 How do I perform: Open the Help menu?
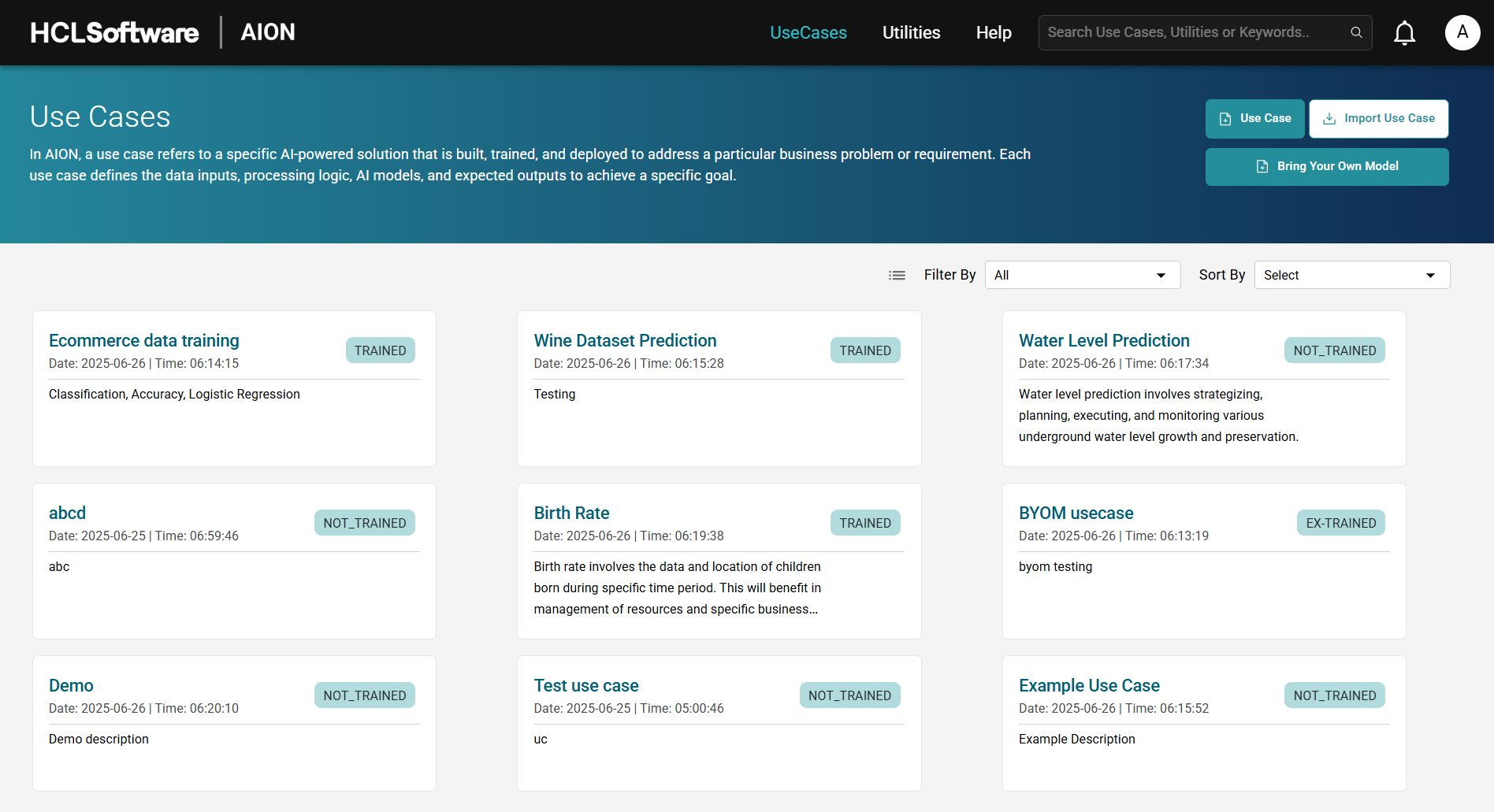pyautogui.click(x=994, y=32)
